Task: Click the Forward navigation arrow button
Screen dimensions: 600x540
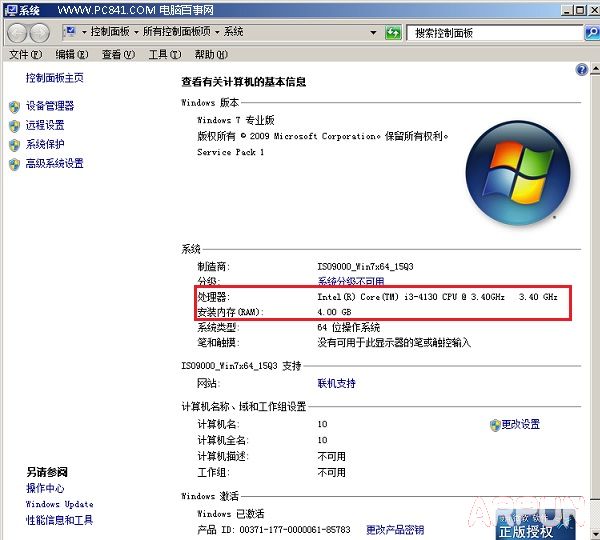Action: tap(40, 32)
